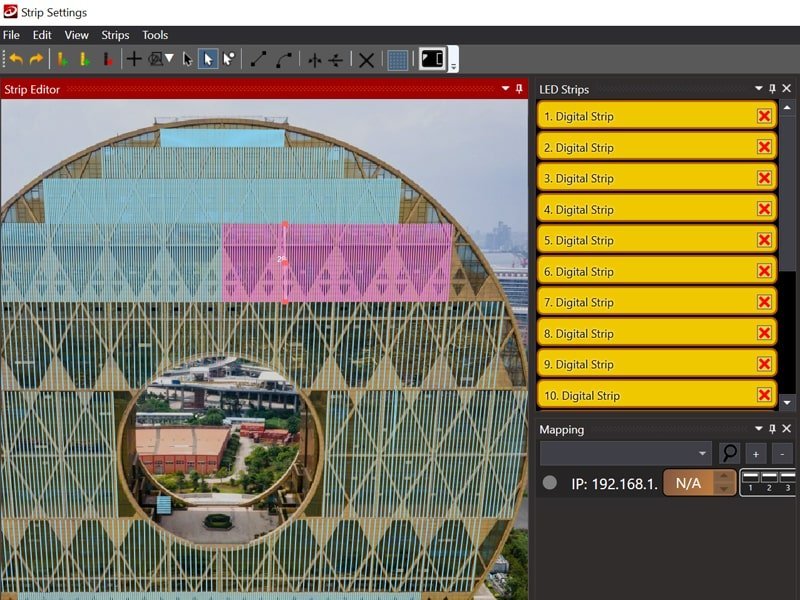Delete 9. Digital Strip with red X
The width and height of the screenshot is (800, 600).
pos(764,364)
